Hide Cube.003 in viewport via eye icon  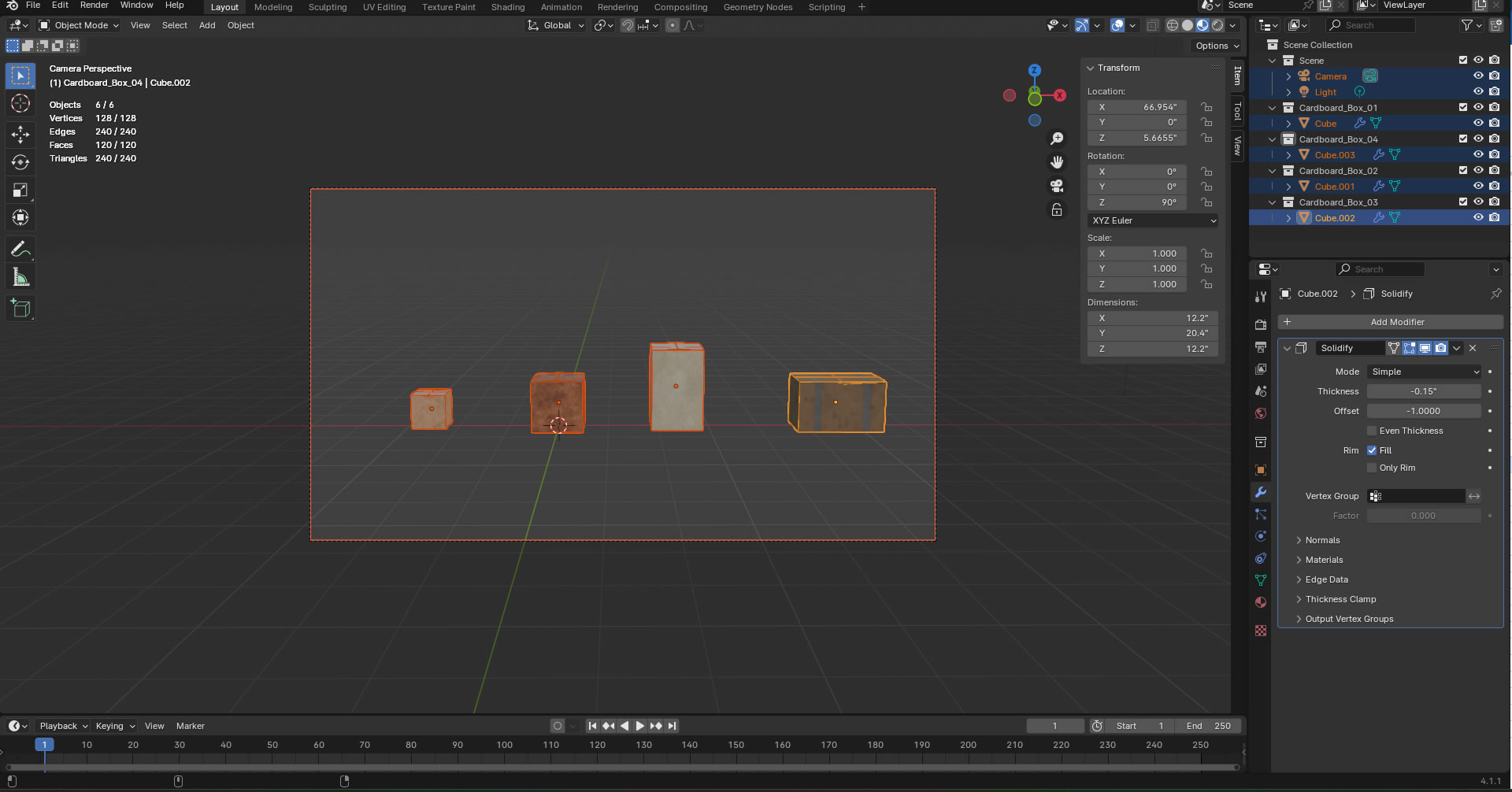[1478, 155]
